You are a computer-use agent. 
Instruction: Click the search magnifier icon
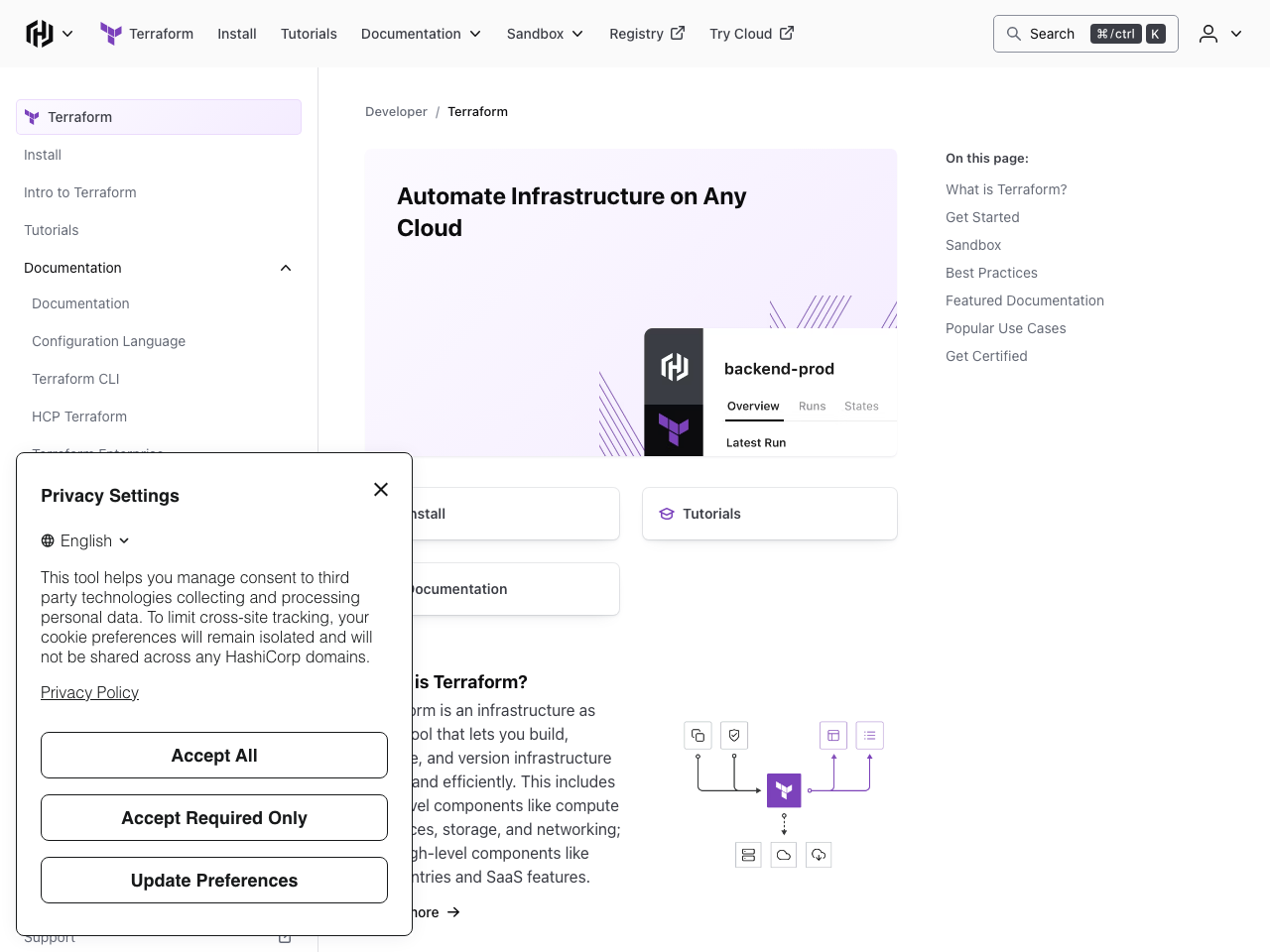point(1014,33)
